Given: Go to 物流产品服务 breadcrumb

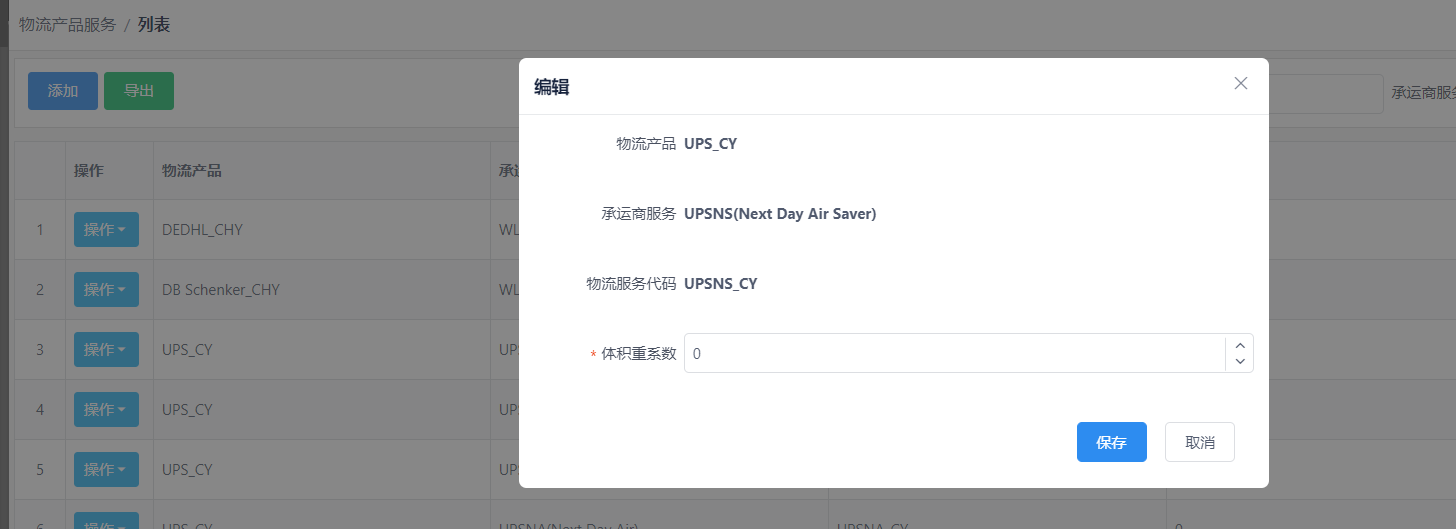Looking at the screenshot, I should point(67,25).
